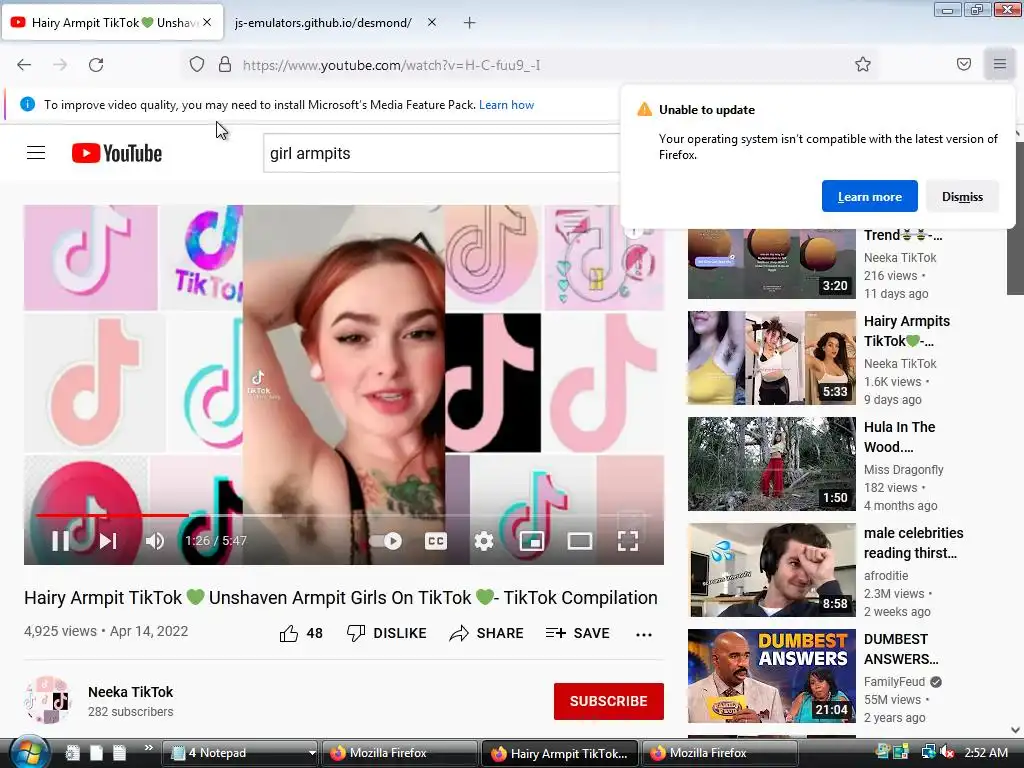The height and width of the screenshot is (768, 1024).
Task: Open player settings gear icon
Action: (483, 541)
